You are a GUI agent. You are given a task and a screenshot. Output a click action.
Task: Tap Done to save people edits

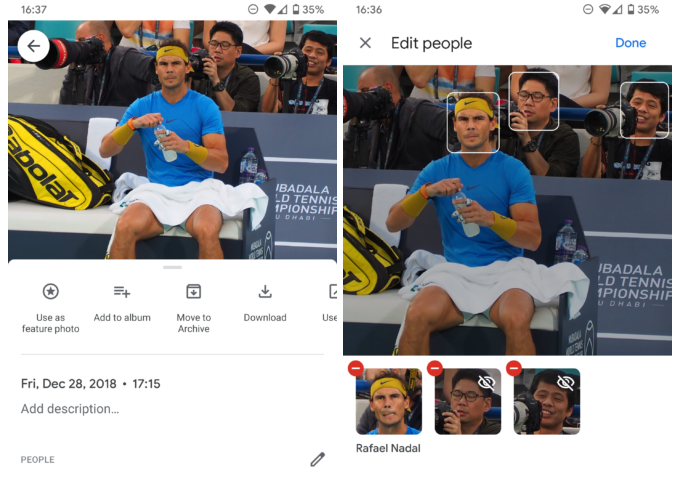tap(630, 43)
